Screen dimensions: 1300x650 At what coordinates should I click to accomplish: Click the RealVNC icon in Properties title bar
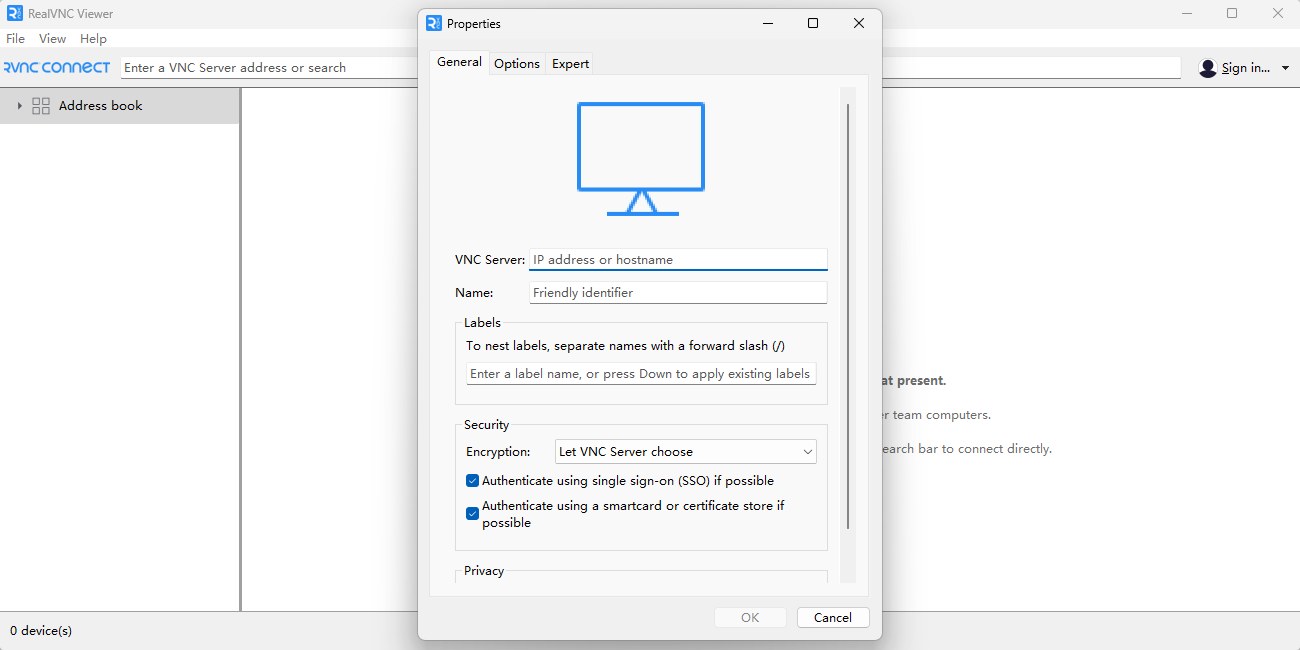click(433, 23)
